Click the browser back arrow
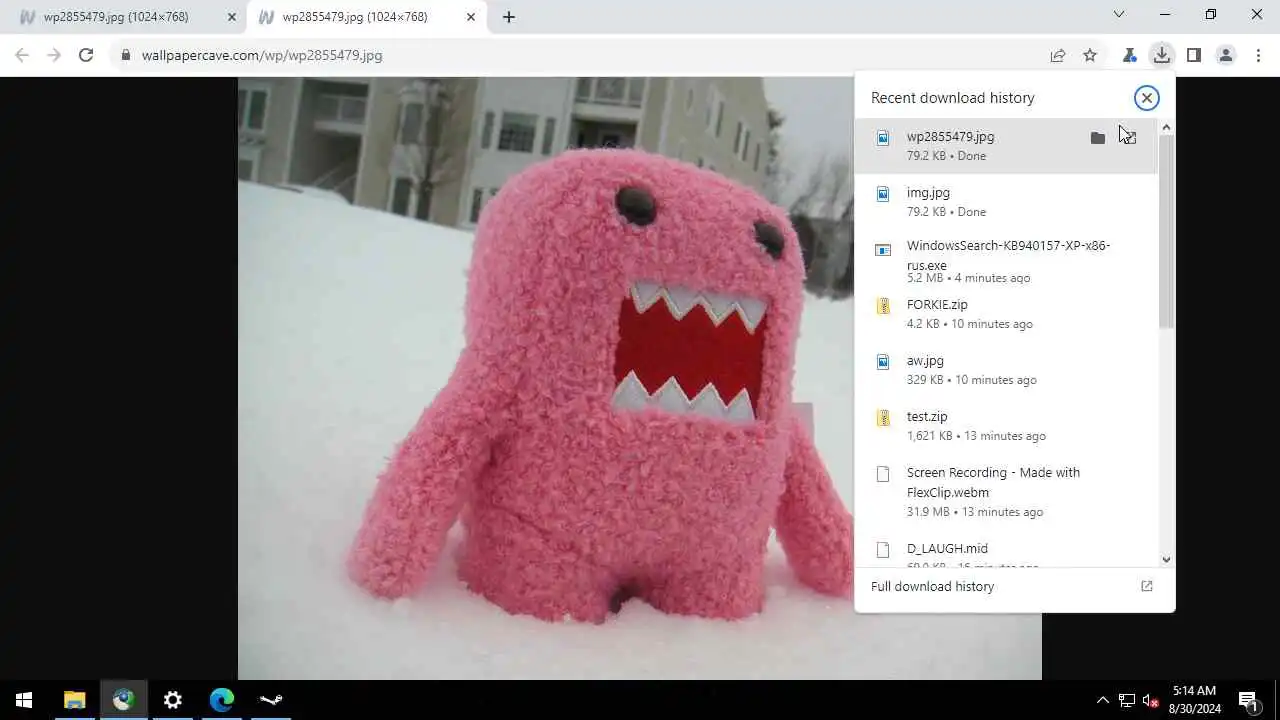The height and width of the screenshot is (720, 1280). 22,56
